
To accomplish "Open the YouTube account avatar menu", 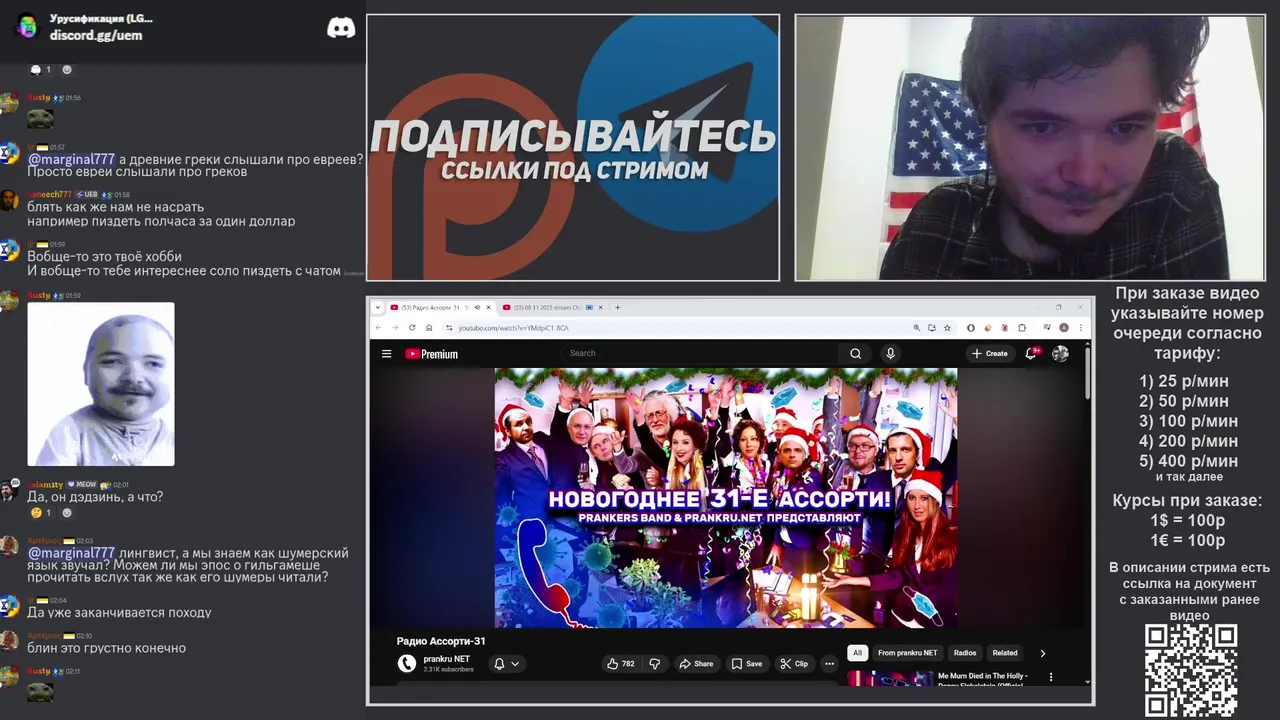I will (1060, 353).
